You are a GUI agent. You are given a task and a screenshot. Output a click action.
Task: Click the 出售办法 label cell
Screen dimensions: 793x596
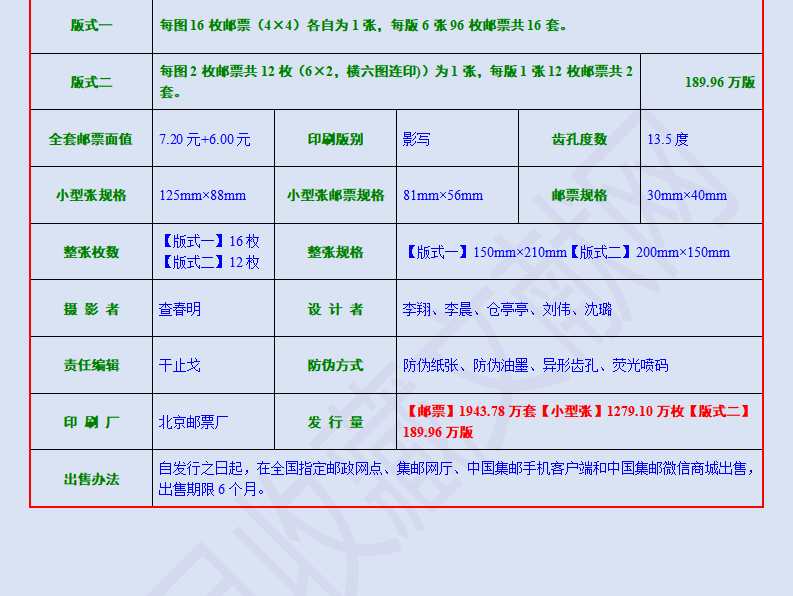tap(91, 480)
